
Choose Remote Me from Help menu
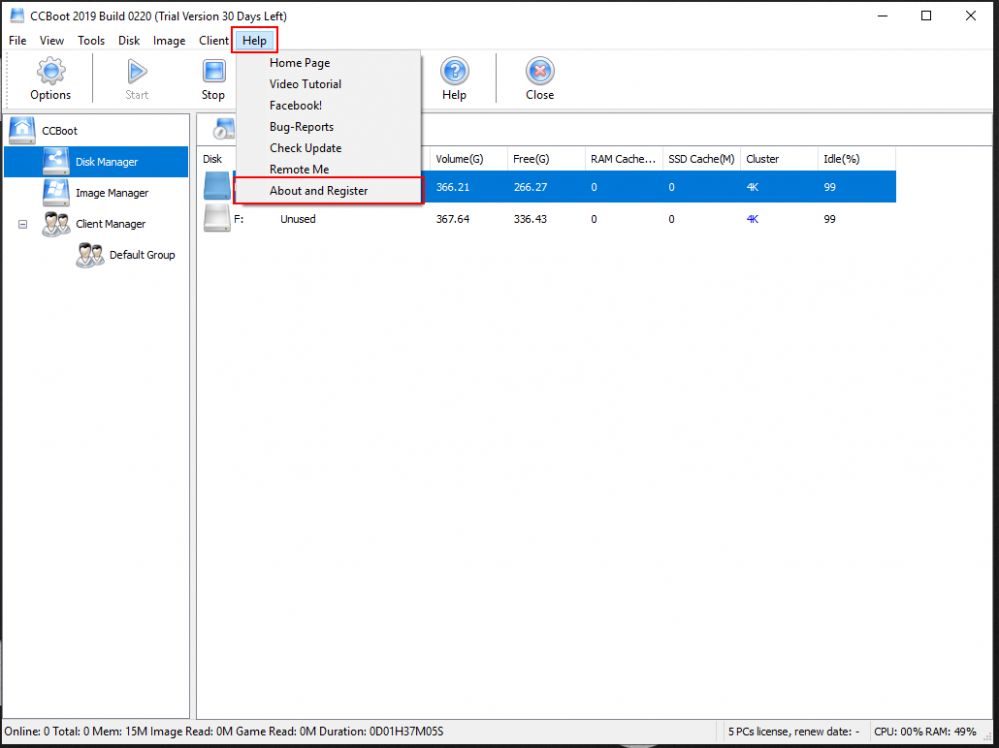tap(299, 169)
